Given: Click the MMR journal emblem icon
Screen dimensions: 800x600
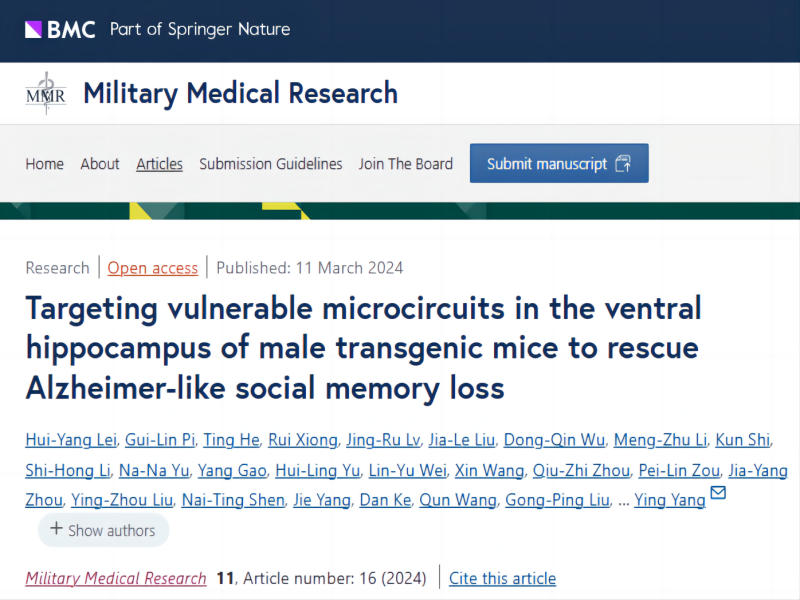Looking at the screenshot, I should tap(45, 93).
